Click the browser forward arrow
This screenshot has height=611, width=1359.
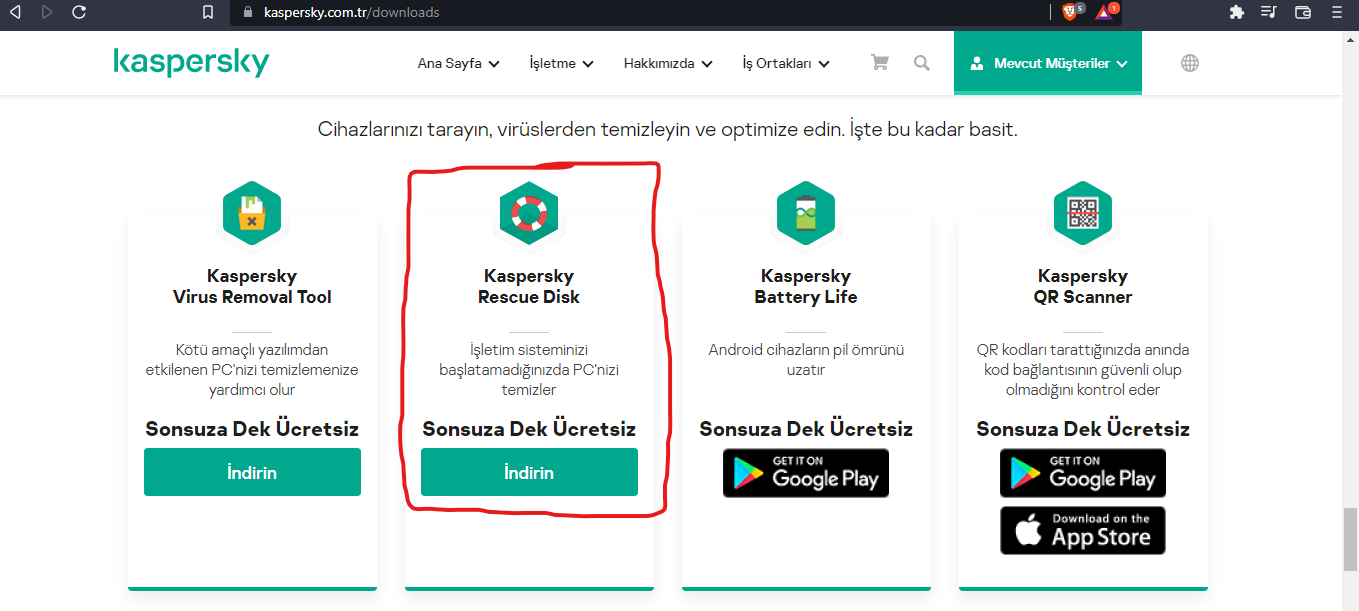(47, 12)
